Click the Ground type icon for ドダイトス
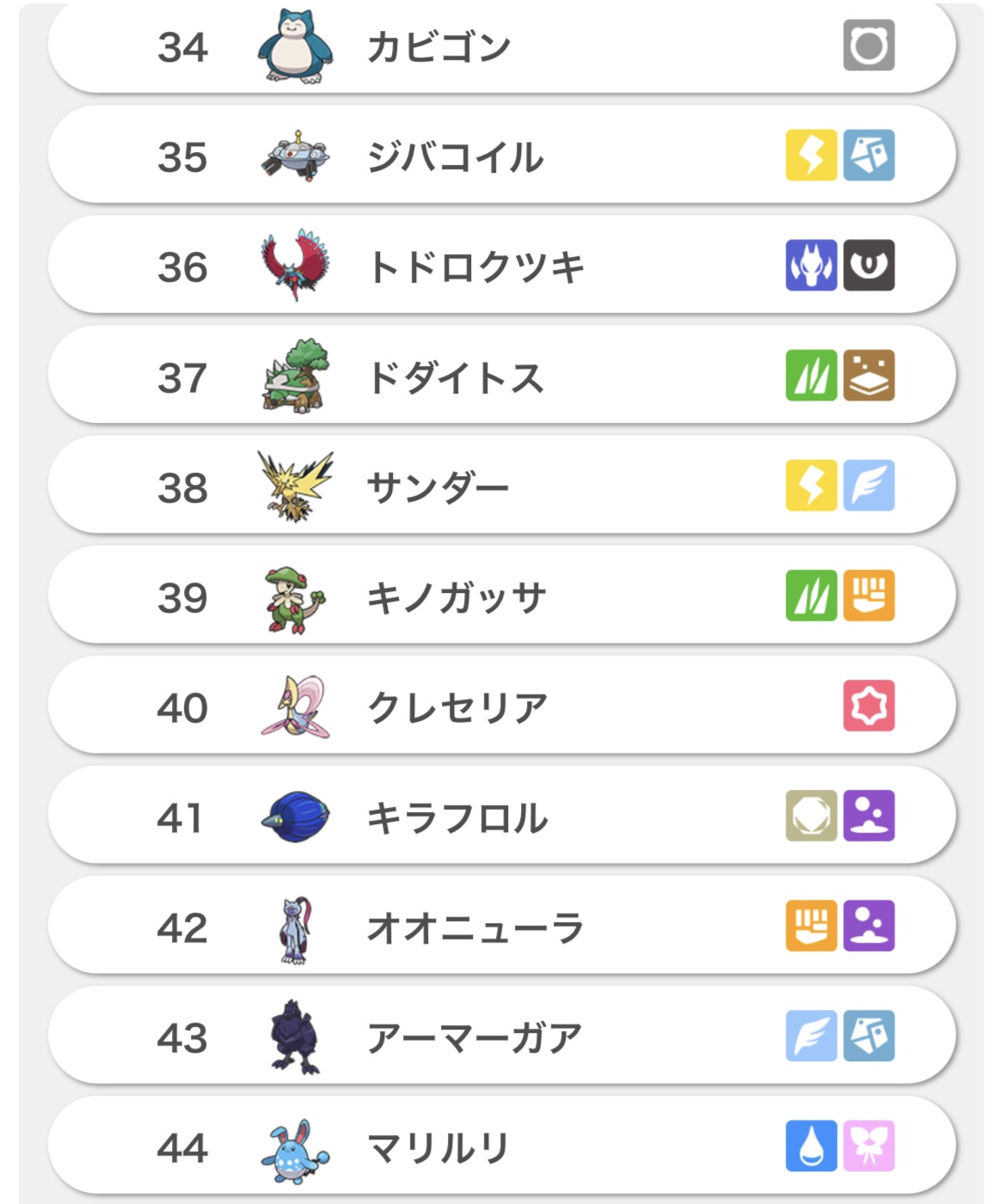This screenshot has width=1005, height=1204. click(868, 376)
